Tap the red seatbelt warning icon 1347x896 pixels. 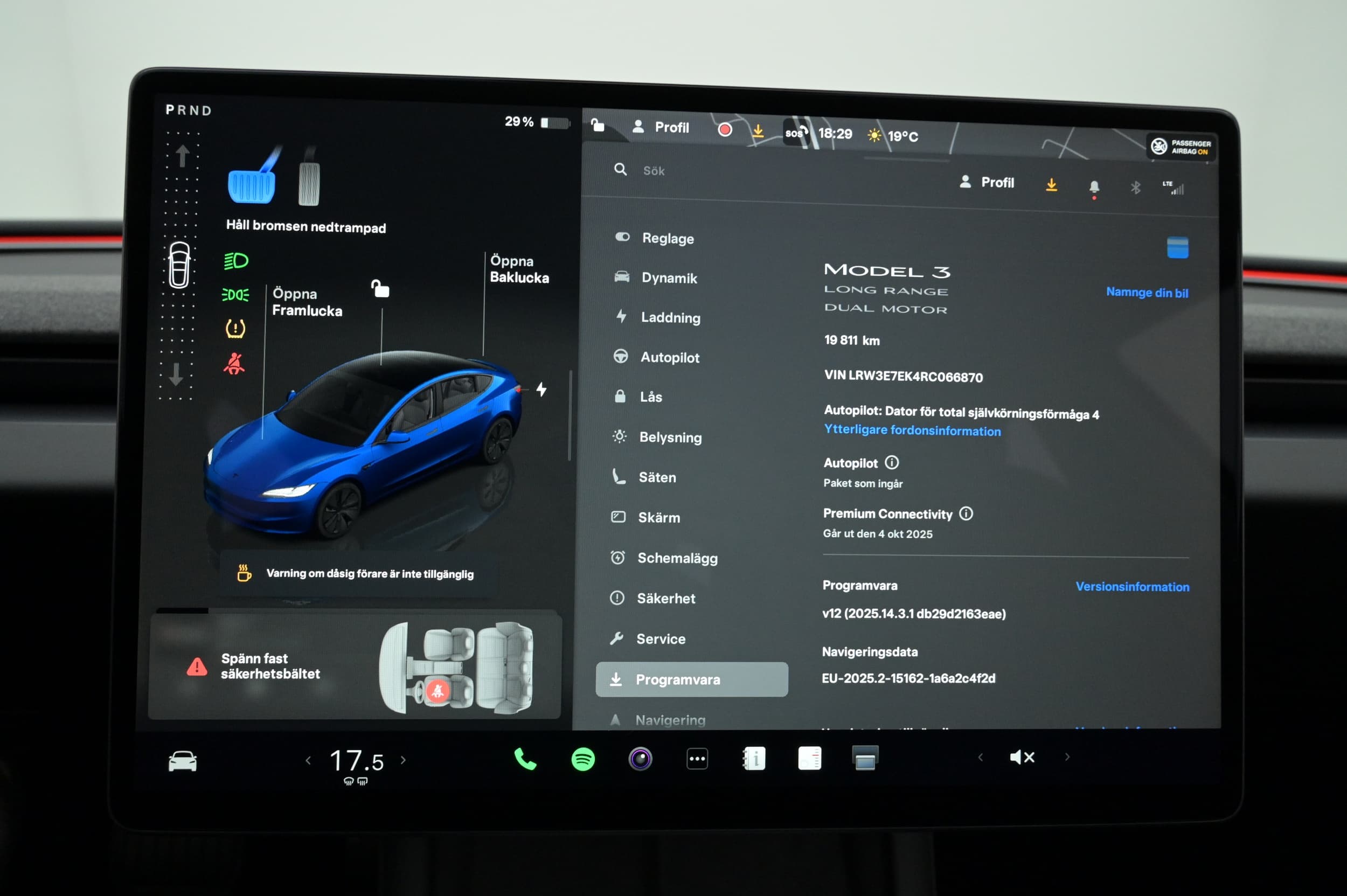[234, 364]
